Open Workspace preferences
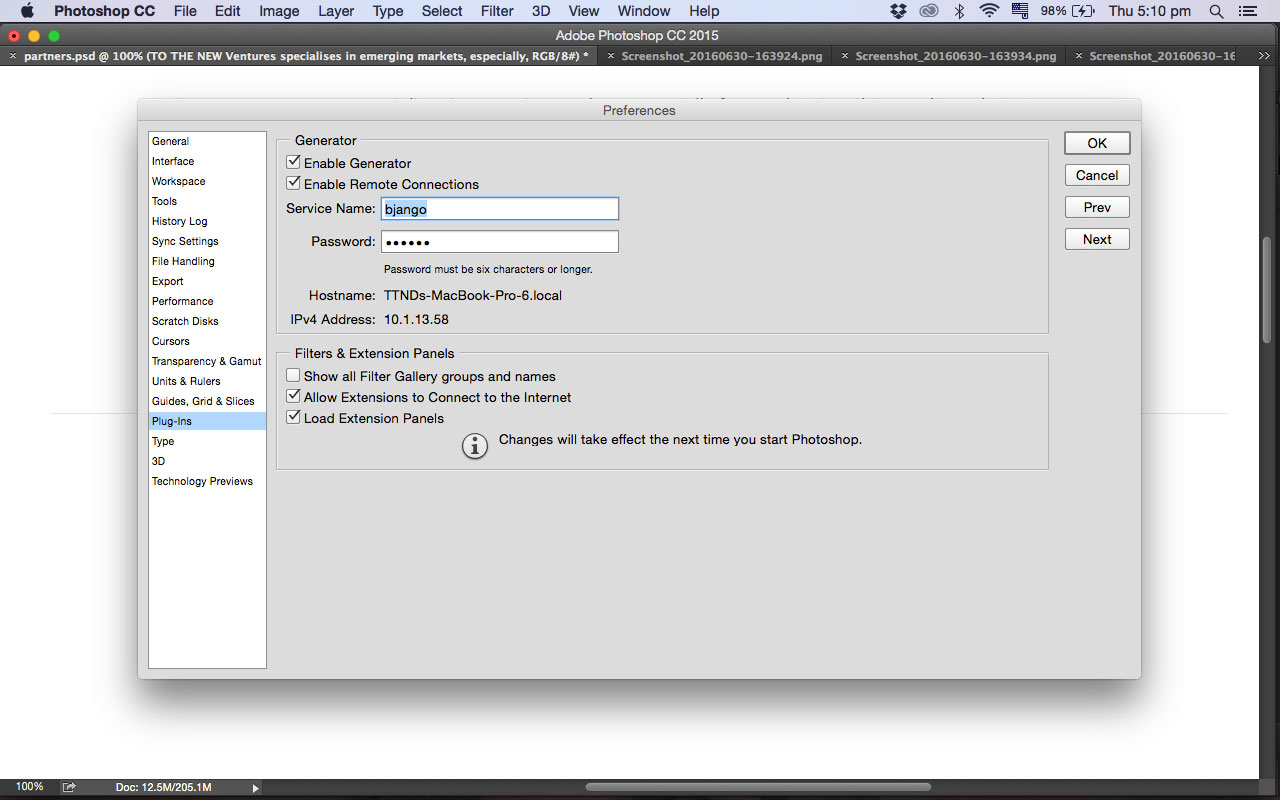This screenshot has width=1280, height=800. (207, 181)
